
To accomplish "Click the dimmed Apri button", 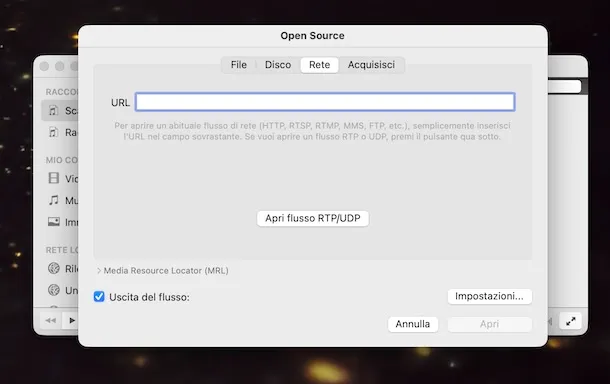I will click(x=489, y=324).
